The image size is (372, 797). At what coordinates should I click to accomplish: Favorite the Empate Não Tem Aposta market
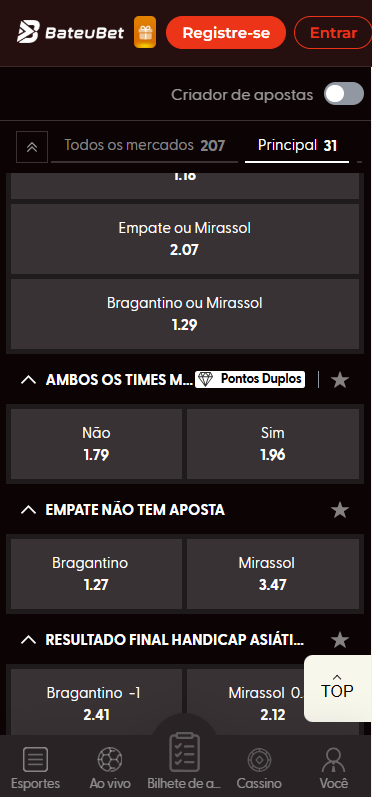(x=339, y=510)
